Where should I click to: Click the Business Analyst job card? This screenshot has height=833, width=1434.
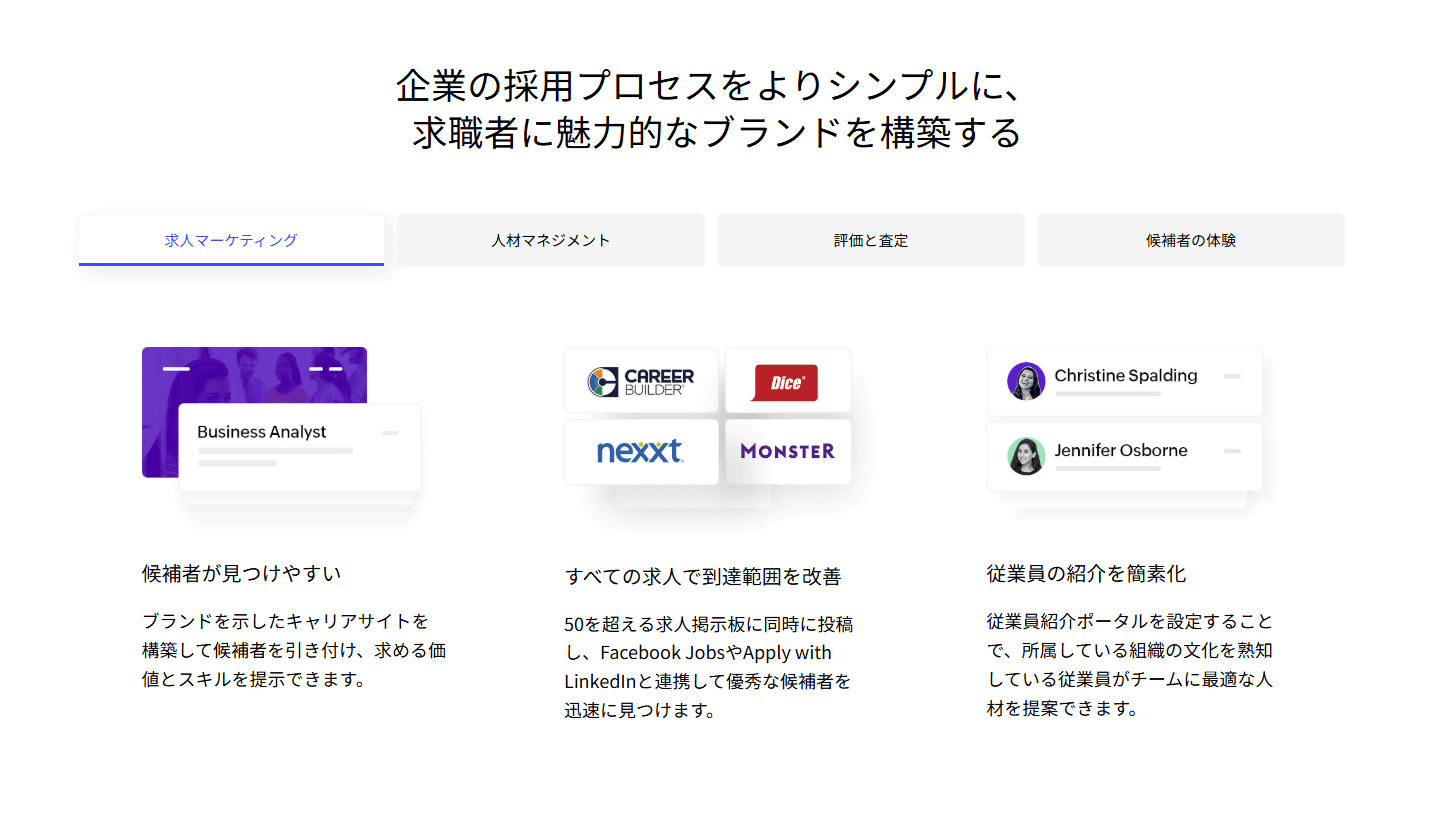point(299,447)
